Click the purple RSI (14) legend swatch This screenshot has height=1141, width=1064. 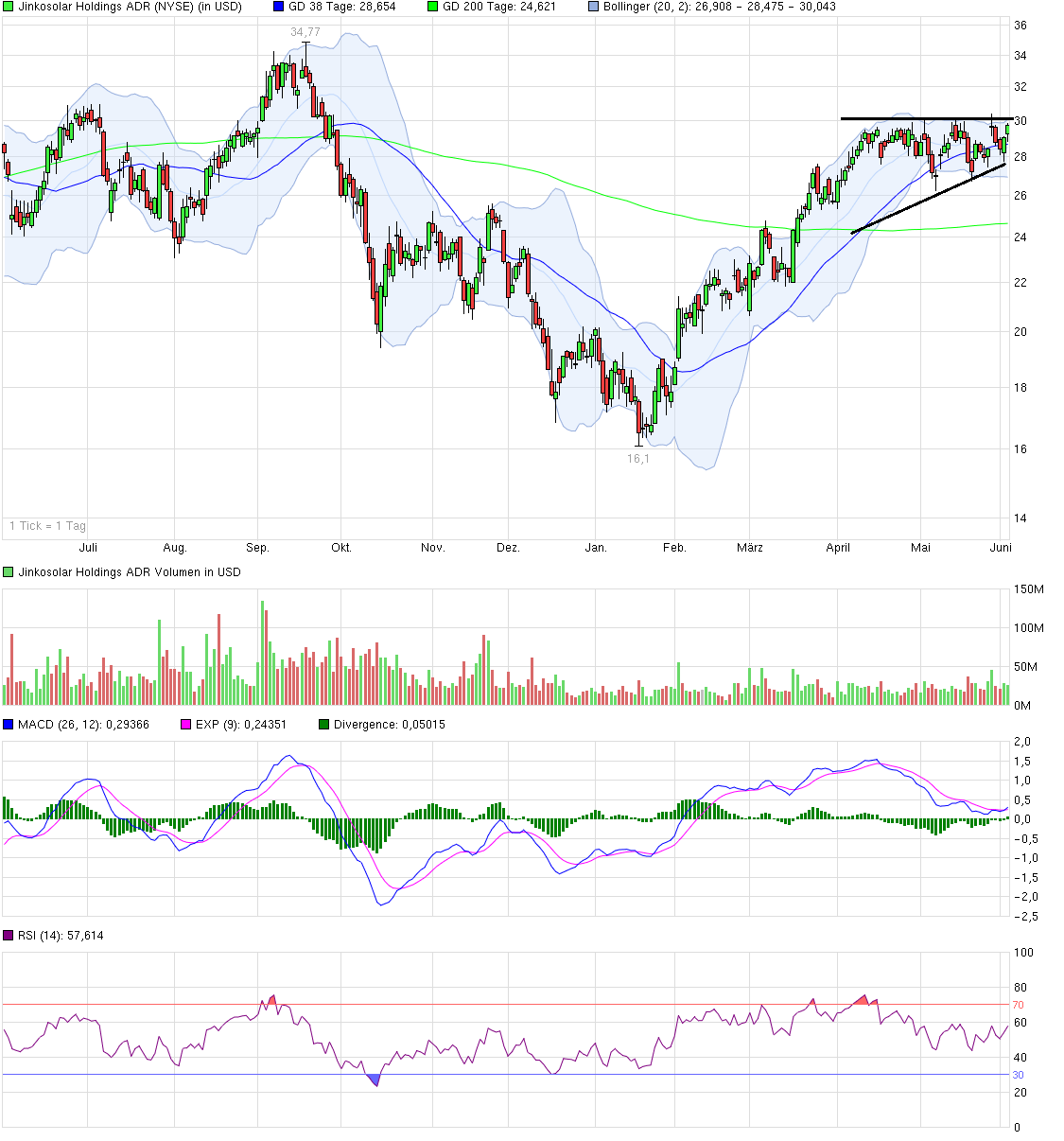pos(9,936)
